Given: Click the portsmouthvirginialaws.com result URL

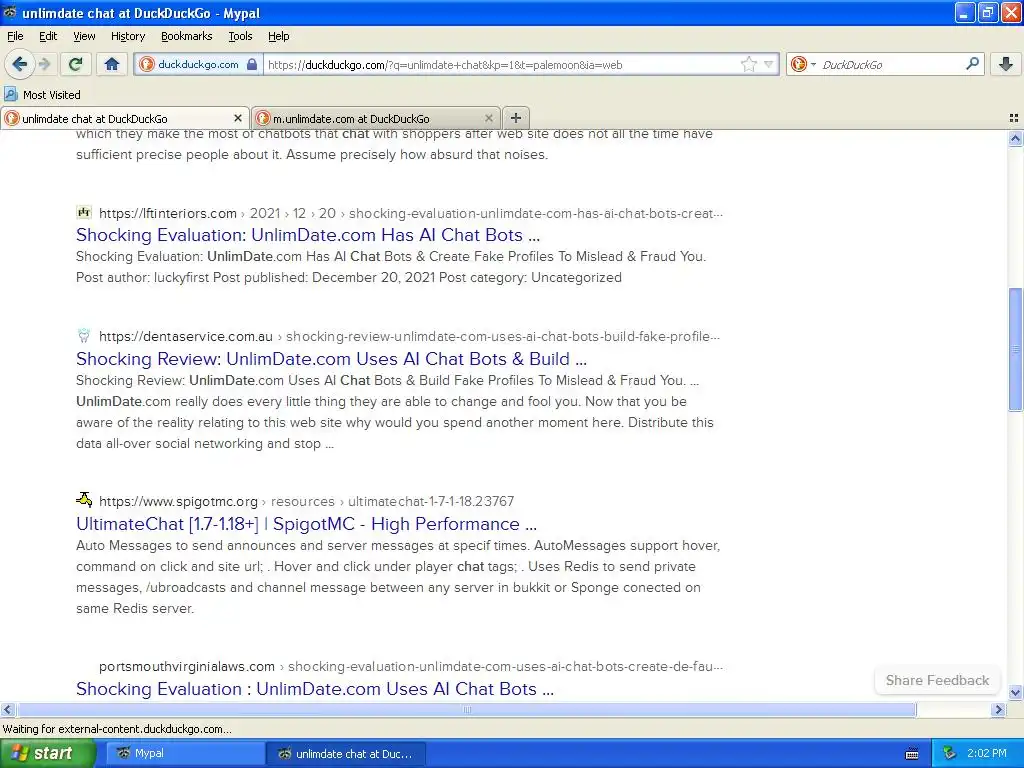Looking at the screenshot, I should [x=411, y=666].
